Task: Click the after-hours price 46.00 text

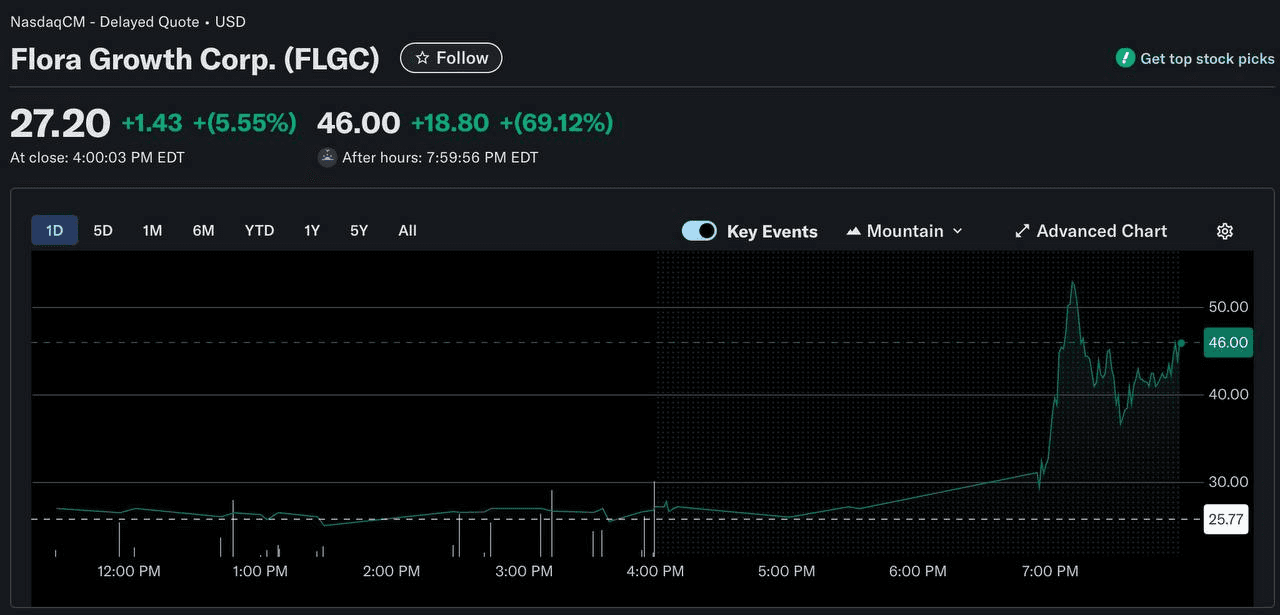Action: (358, 123)
